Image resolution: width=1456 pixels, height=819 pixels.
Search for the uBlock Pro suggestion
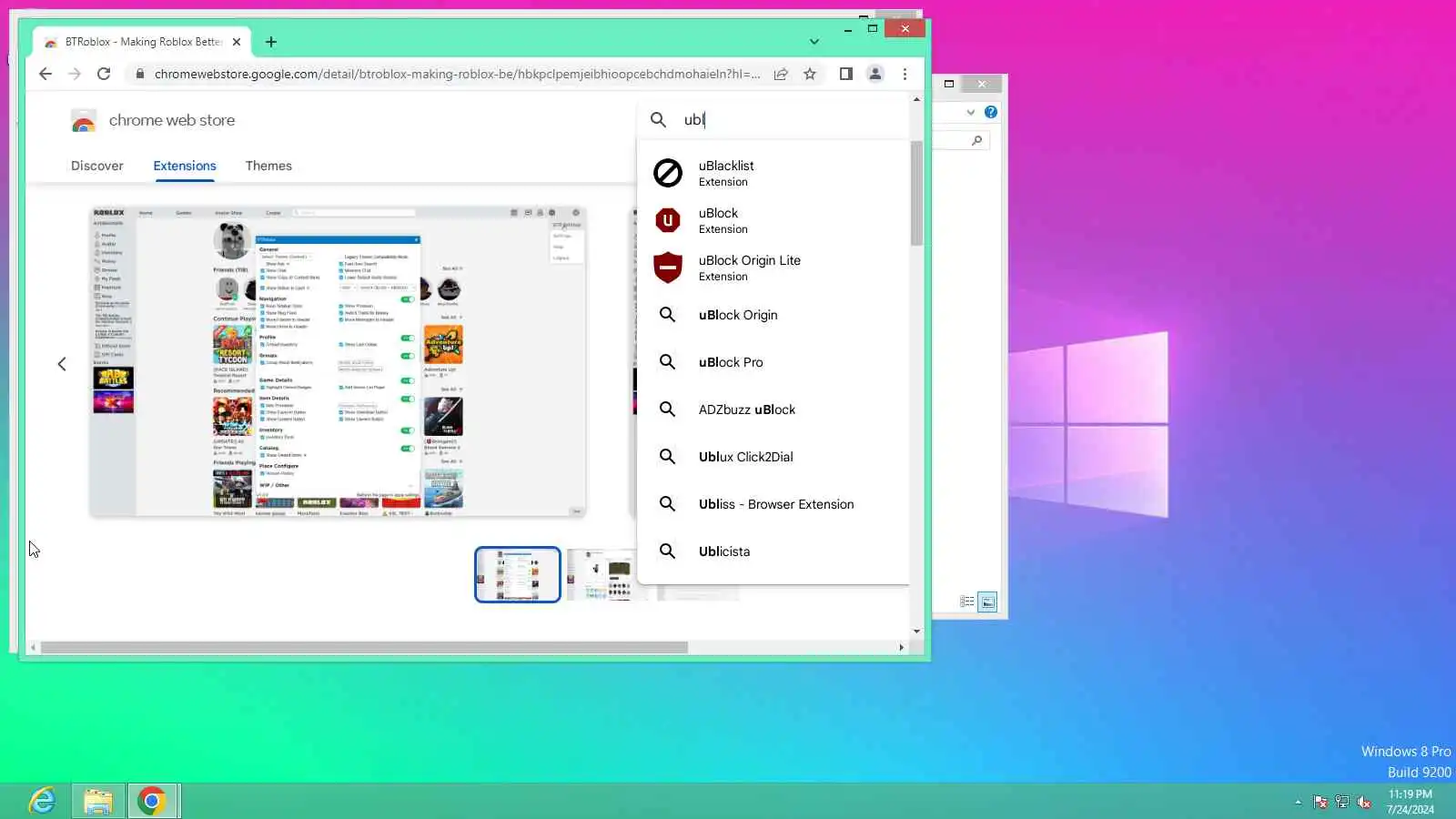pos(773,362)
